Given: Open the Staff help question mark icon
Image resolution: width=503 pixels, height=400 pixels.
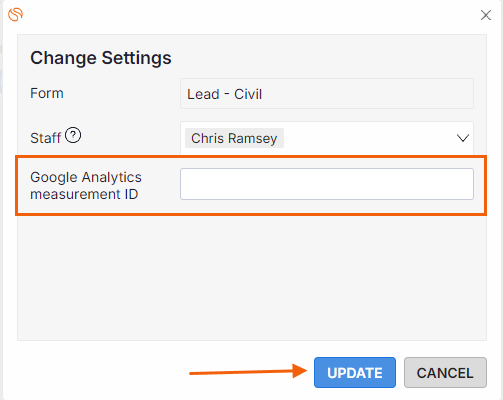Looking at the screenshot, I should coord(73,135).
